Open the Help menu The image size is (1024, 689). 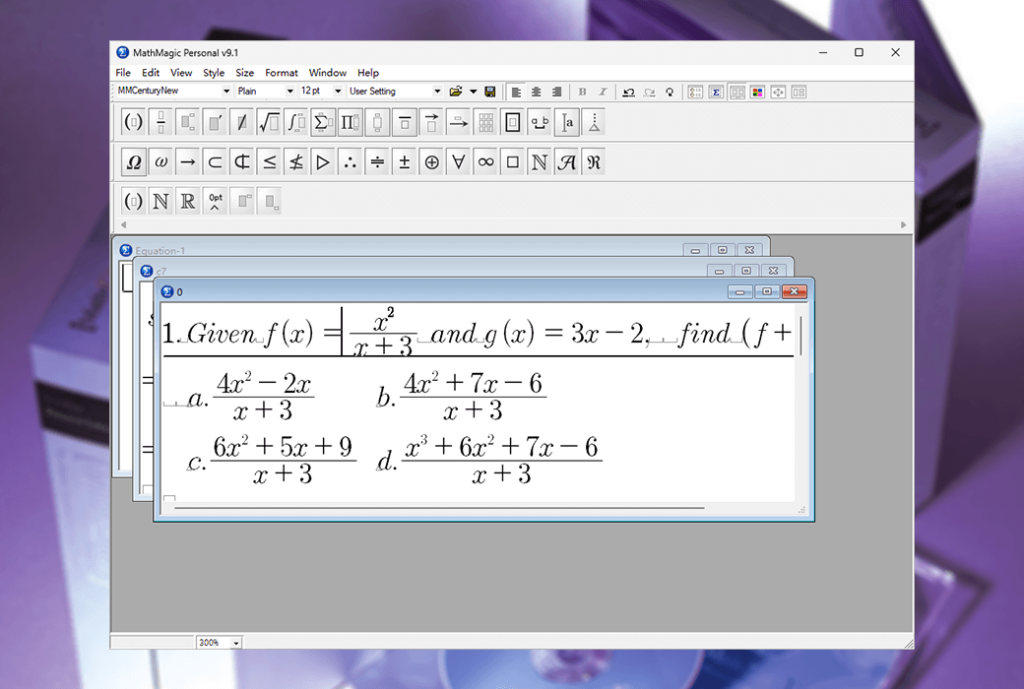368,72
